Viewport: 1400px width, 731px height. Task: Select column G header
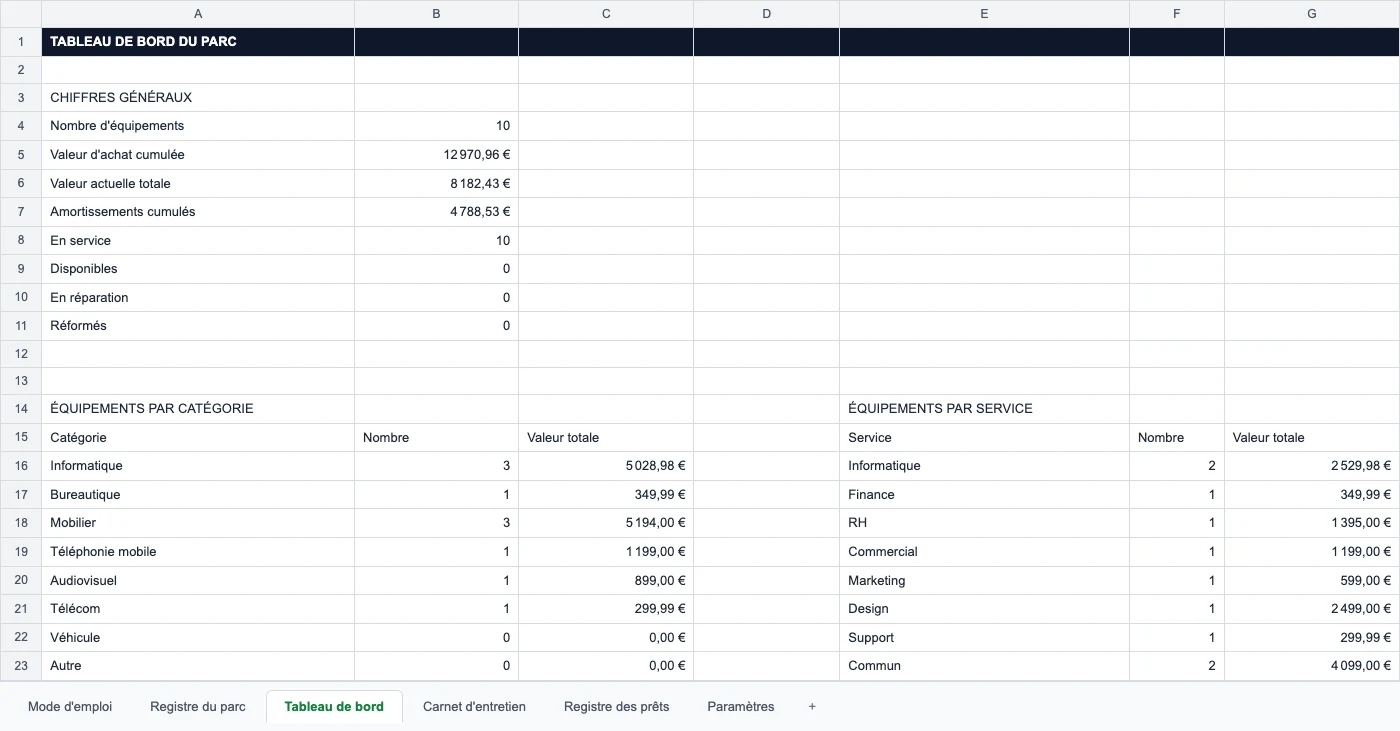click(x=1312, y=14)
